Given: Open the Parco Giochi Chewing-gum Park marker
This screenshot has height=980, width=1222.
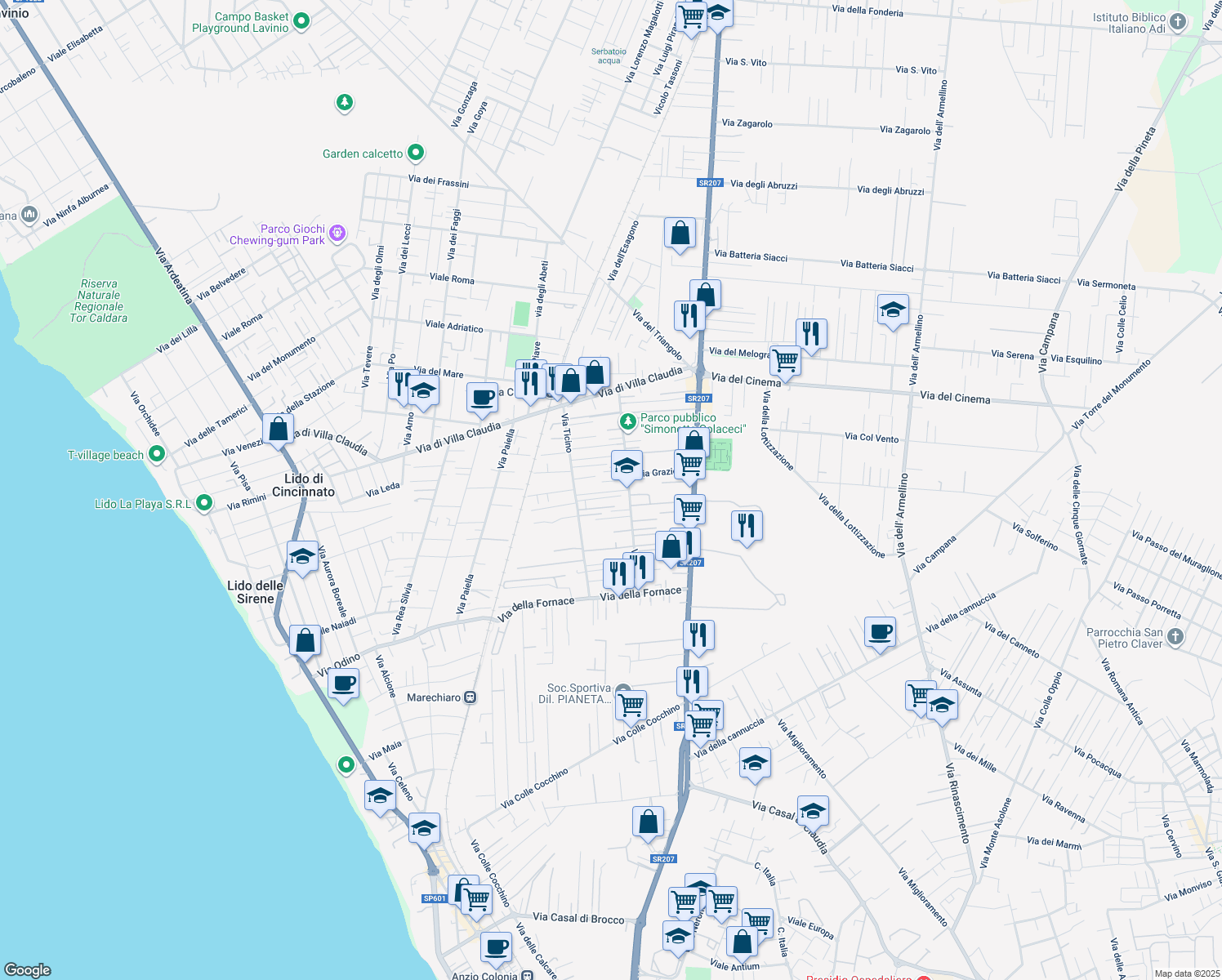Looking at the screenshot, I should [337, 234].
